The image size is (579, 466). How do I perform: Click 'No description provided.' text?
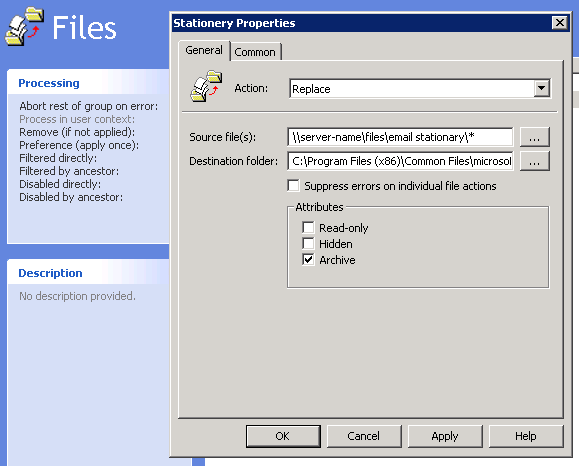78,296
